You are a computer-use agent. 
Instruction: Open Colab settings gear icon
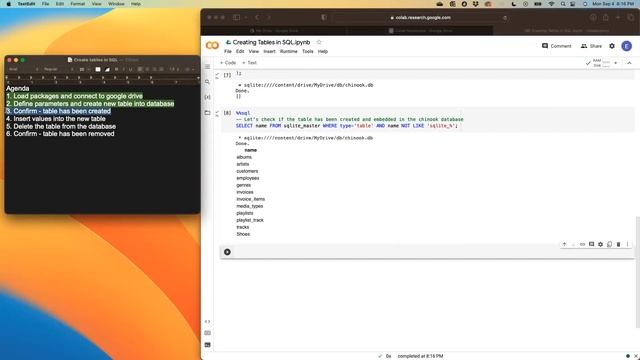[612, 46]
